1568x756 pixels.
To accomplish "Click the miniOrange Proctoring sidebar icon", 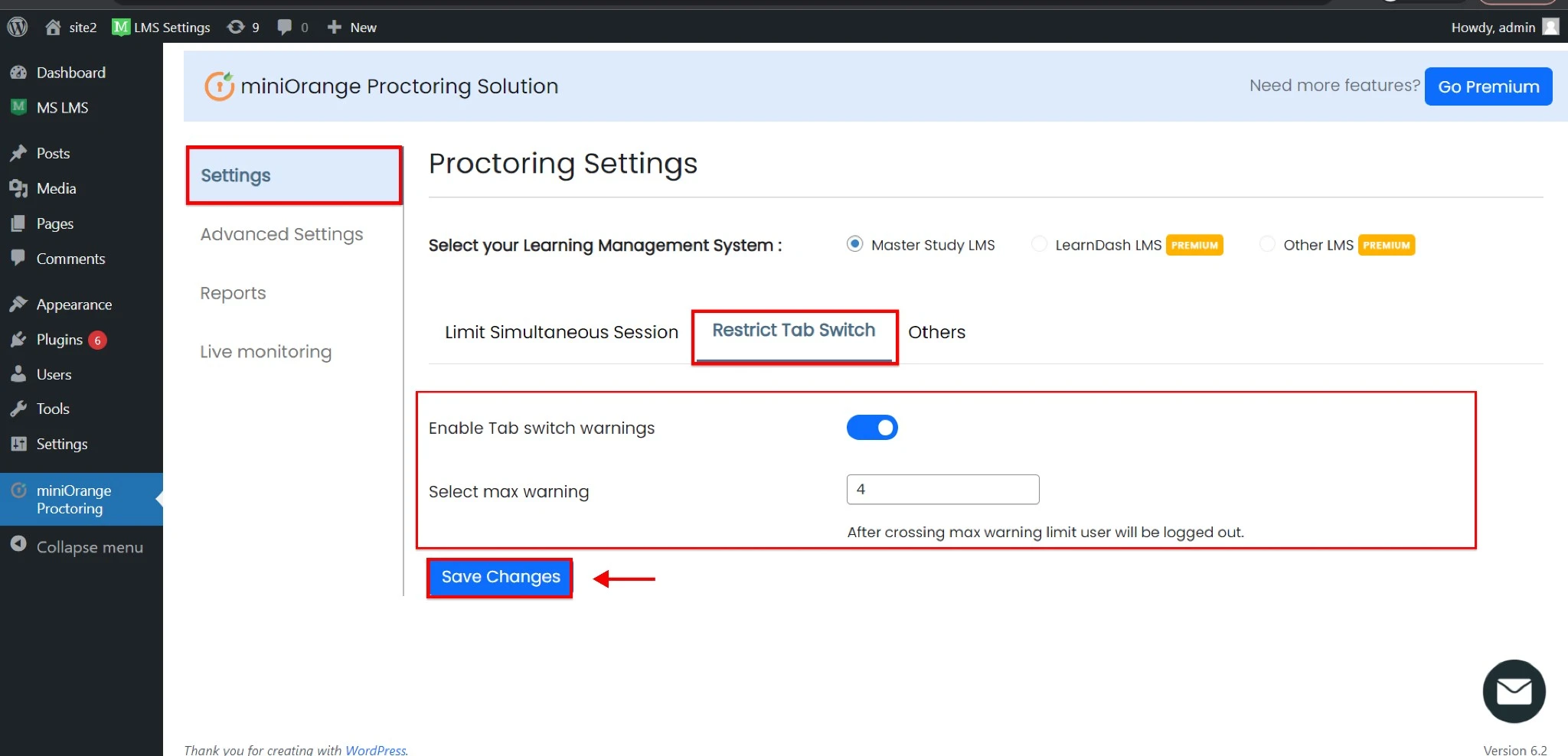I will click(18, 490).
